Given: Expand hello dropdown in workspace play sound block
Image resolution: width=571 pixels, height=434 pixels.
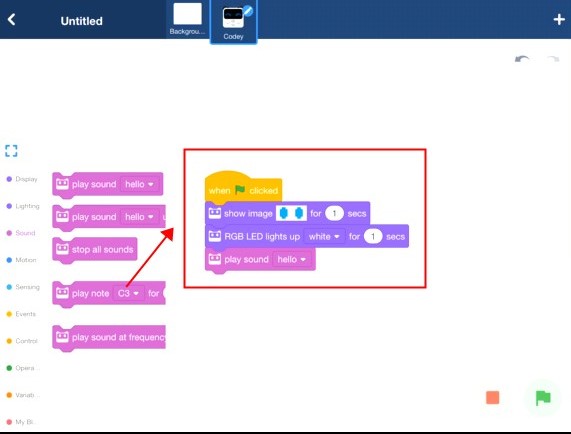Looking at the screenshot, I should click(x=292, y=260).
